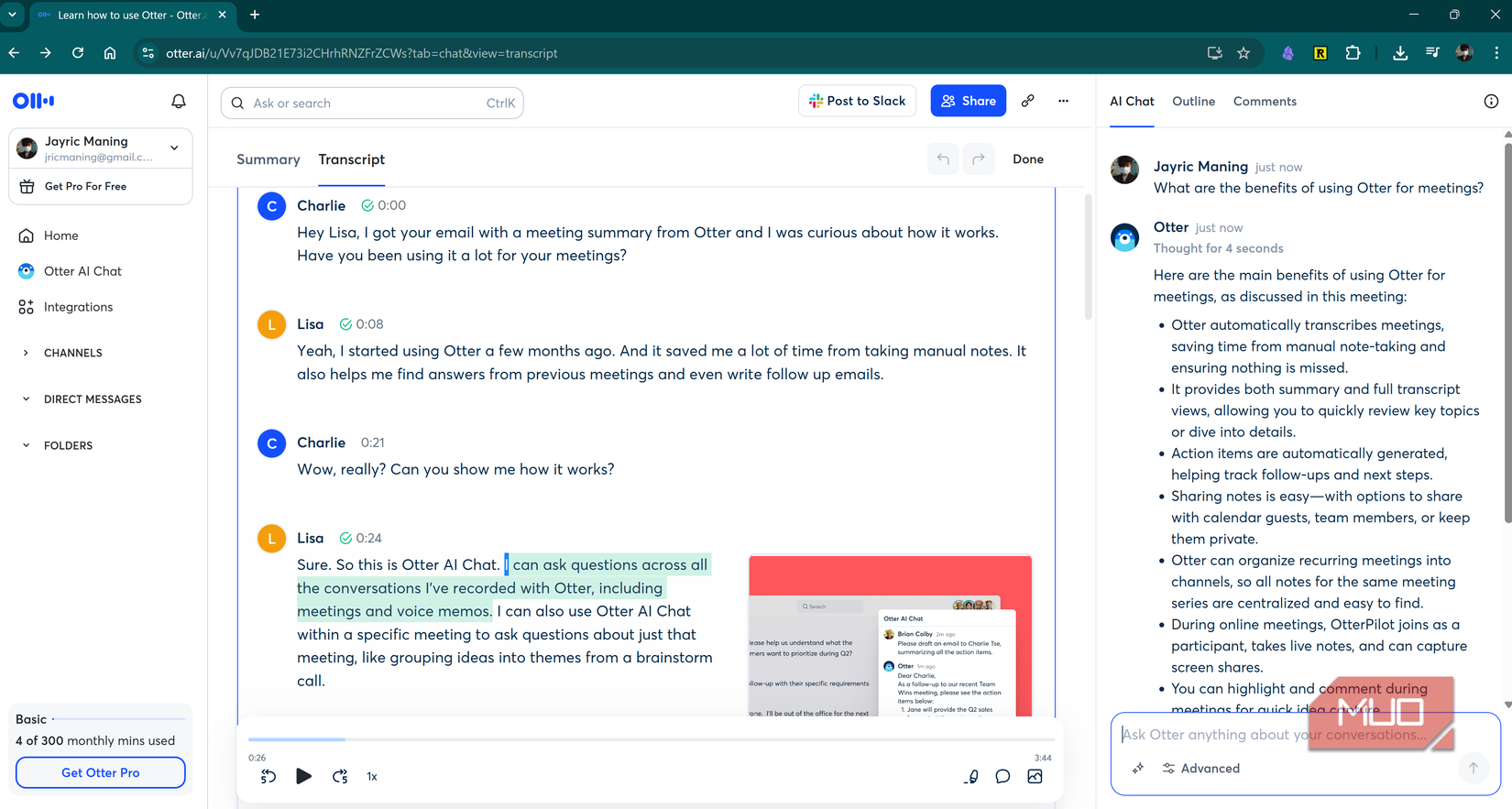Open browser extensions puzzle icon
The width and height of the screenshot is (1512, 809).
[x=1353, y=53]
